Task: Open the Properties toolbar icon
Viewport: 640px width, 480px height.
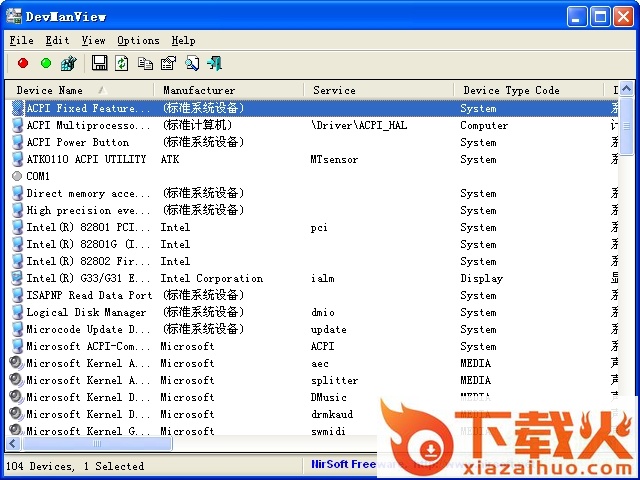Action: pos(168,63)
